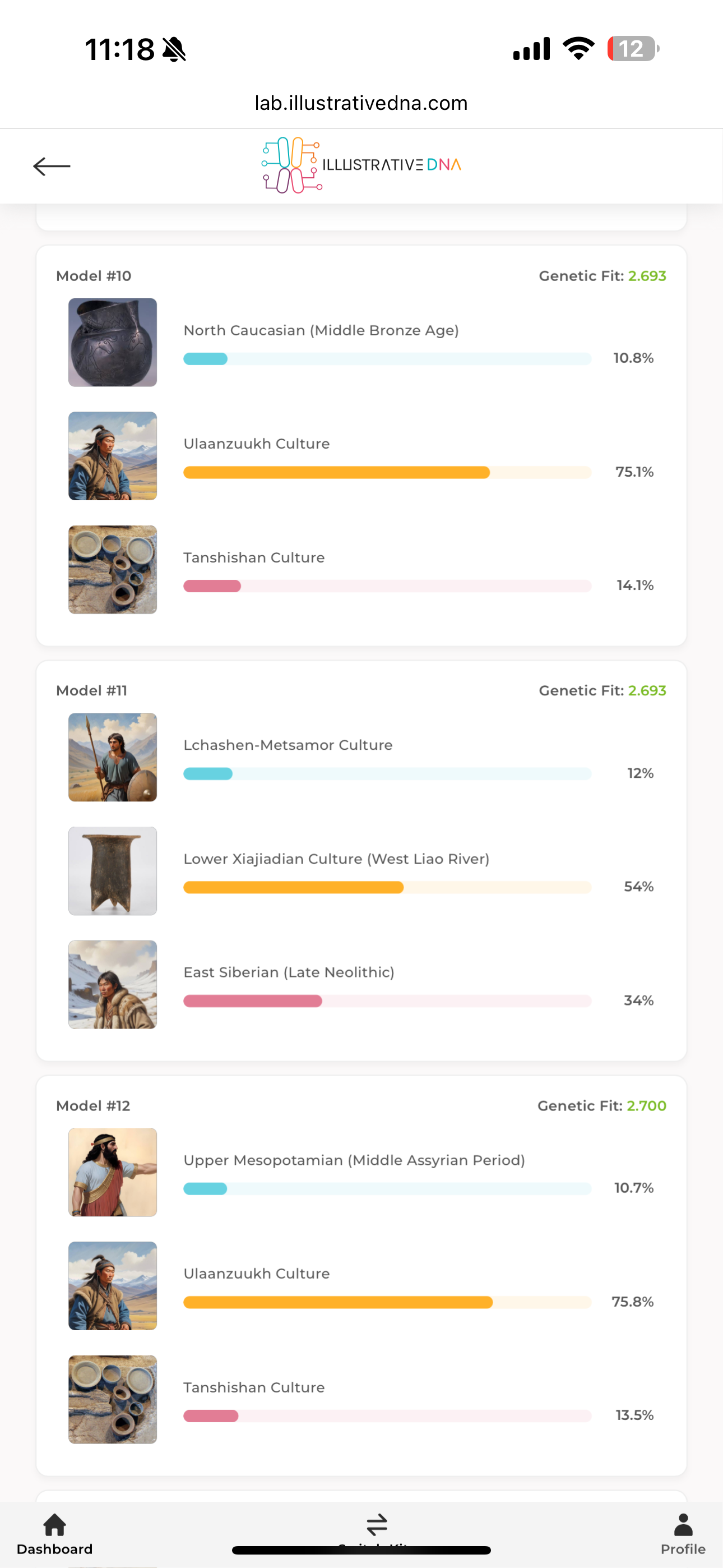Open Lchashen-Metsamor Culture warrior thumbnail
This screenshot has width=723, height=1568.
[x=113, y=757]
